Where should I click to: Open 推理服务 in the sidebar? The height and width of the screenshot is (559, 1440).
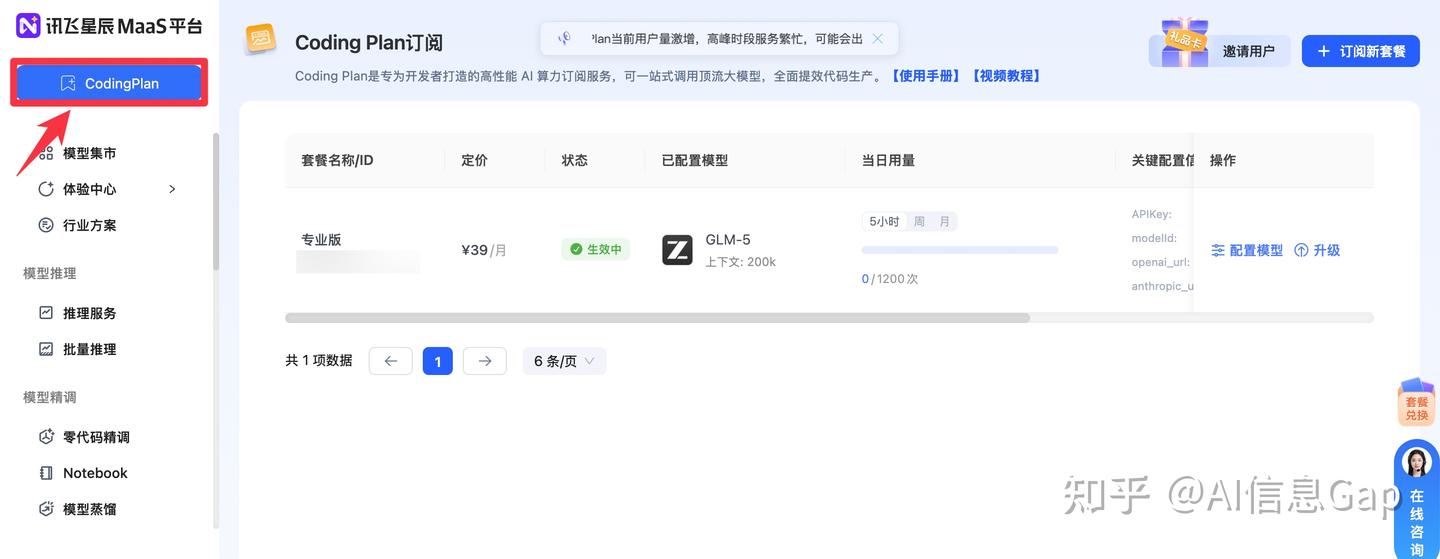[x=89, y=313]
